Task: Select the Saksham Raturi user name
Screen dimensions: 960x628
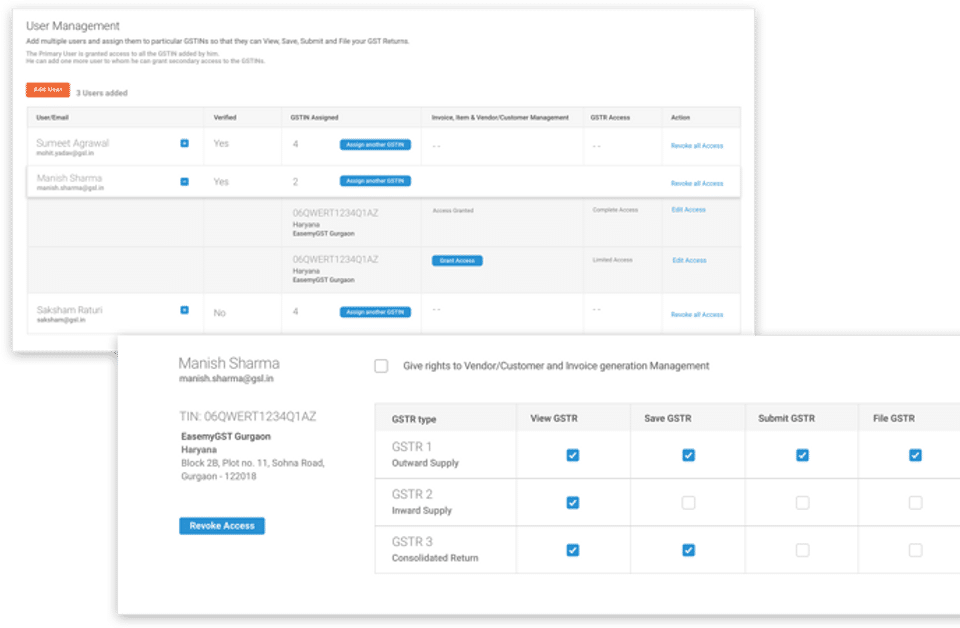Action: point(69,310)
